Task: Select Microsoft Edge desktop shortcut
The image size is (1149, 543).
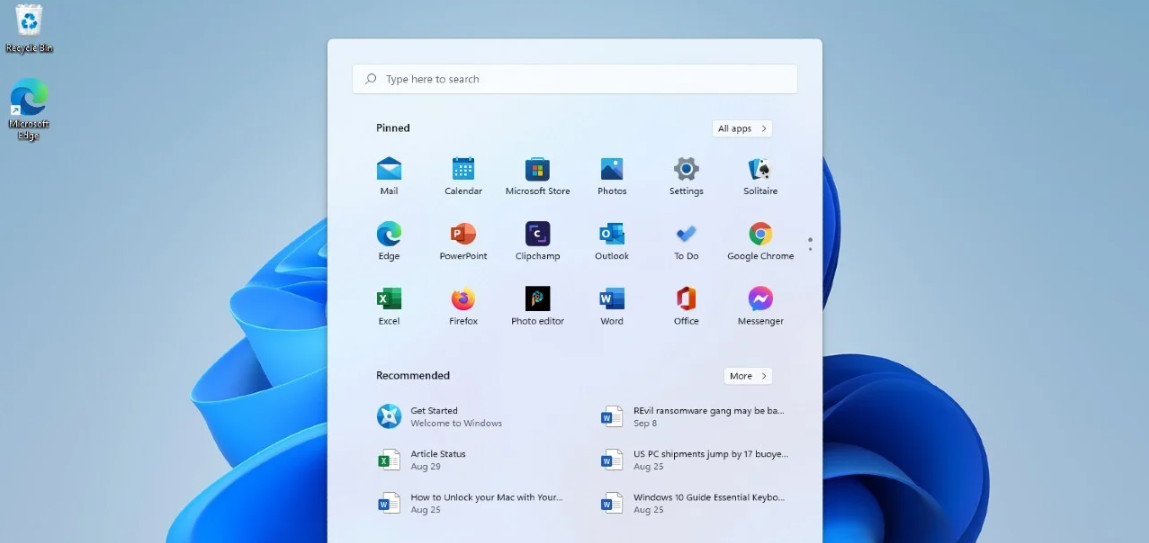Action: tap(29, 109)
